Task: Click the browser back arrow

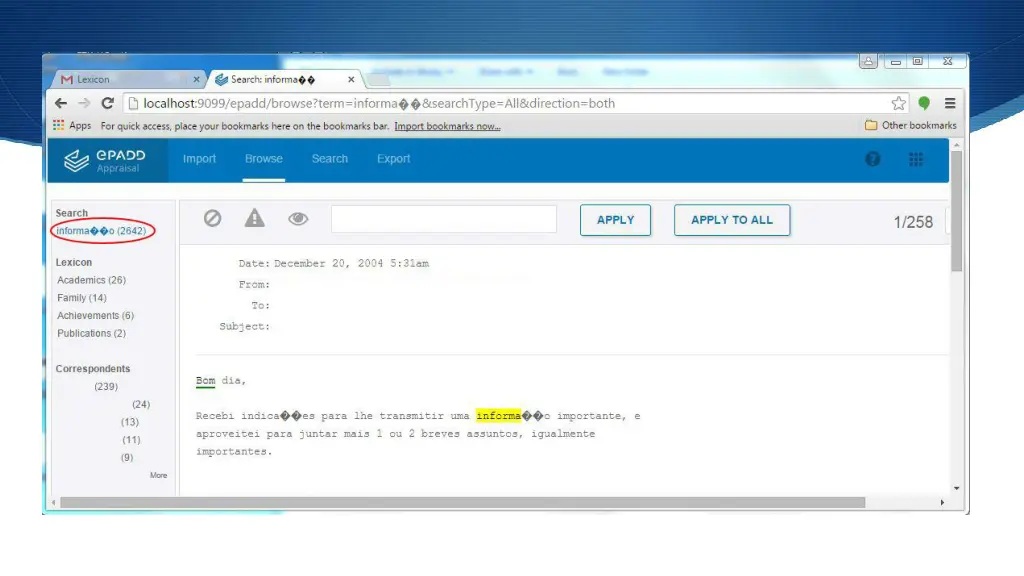Action: pos(61,103)
